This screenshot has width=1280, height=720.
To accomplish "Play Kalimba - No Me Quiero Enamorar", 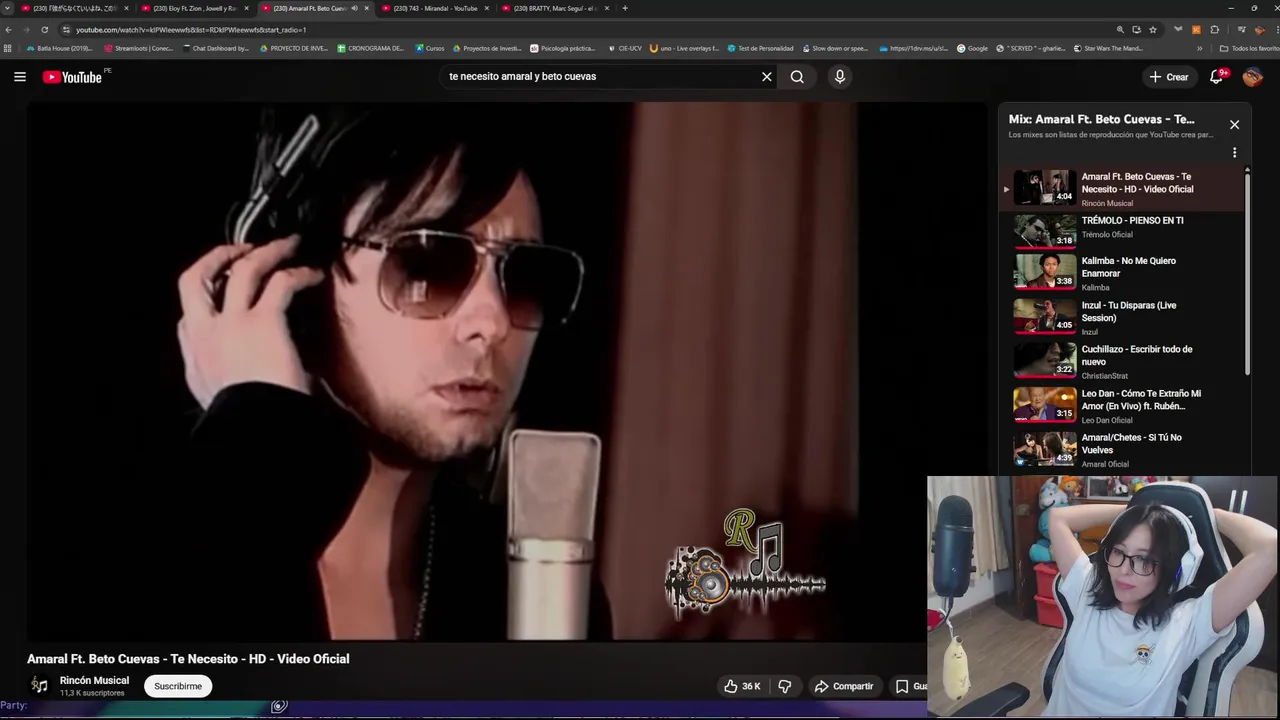I will click(1120, 273).
